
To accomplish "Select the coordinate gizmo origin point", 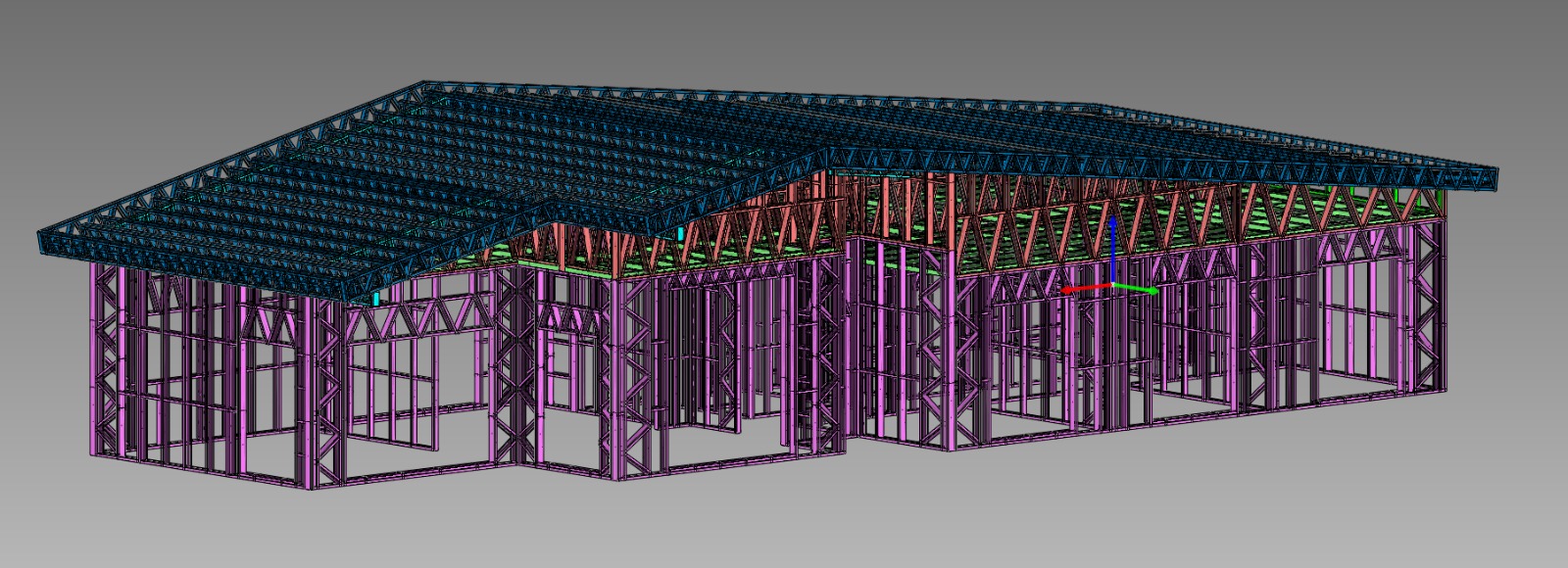I will [x=1112, y=285].
